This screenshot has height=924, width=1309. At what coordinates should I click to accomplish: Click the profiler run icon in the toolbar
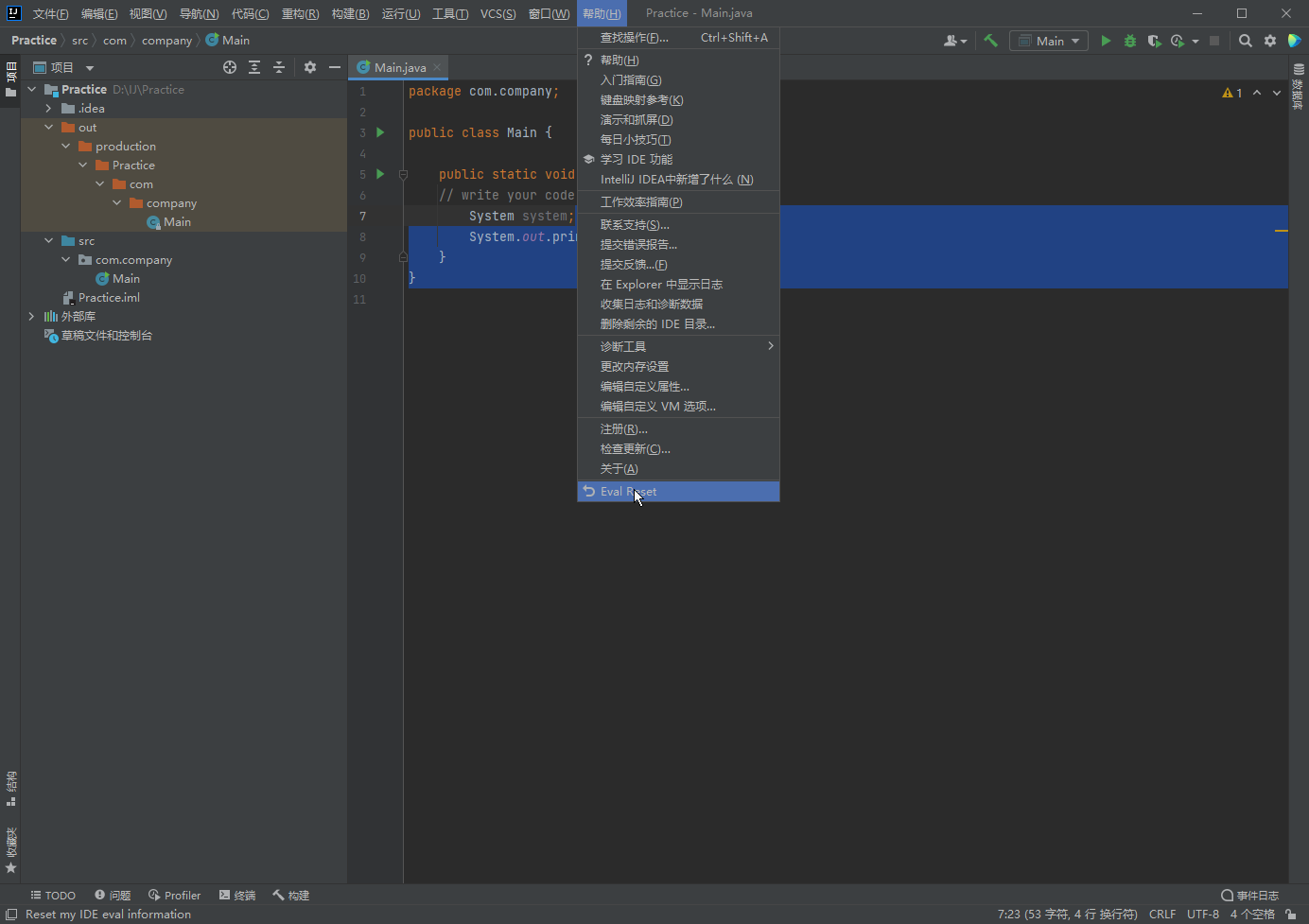(1178, 41)
